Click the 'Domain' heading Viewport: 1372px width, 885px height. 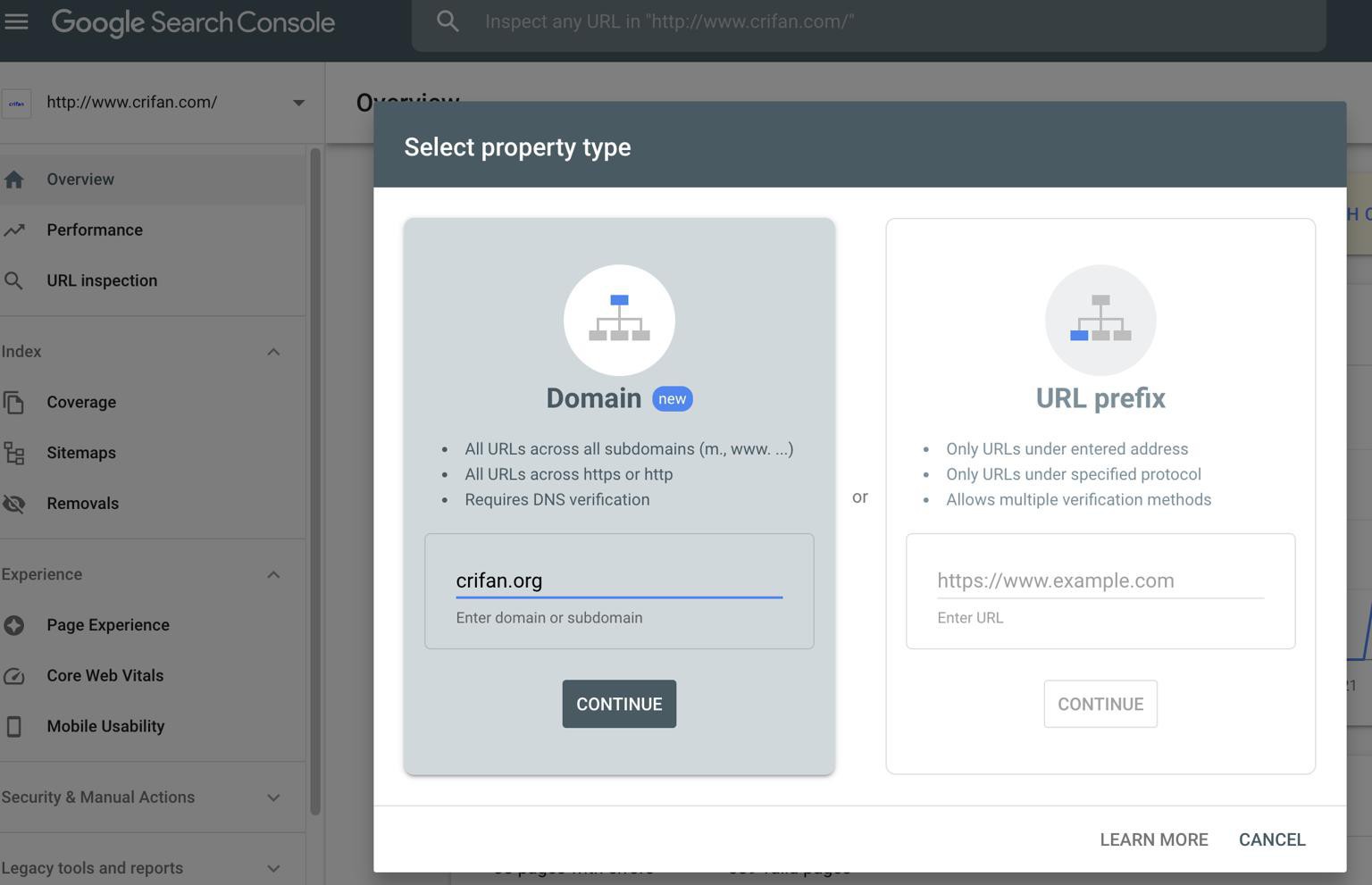[x=594, y=398]
